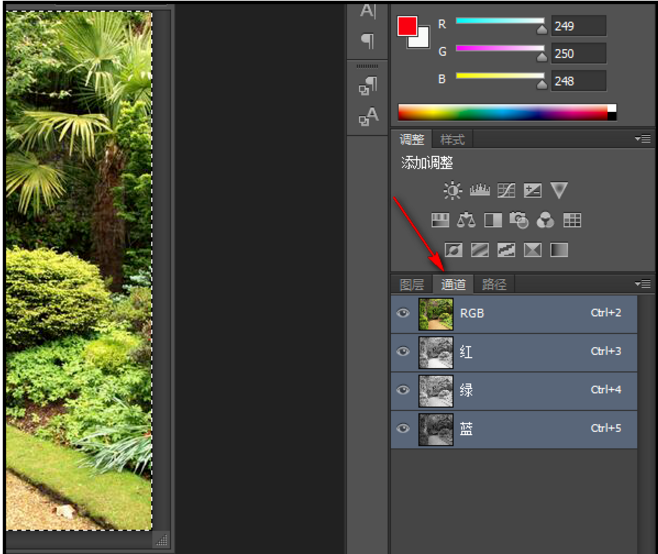The image size is (658, 554).
Task: Select the 样式 tab
Action: (x=452, y=139)
